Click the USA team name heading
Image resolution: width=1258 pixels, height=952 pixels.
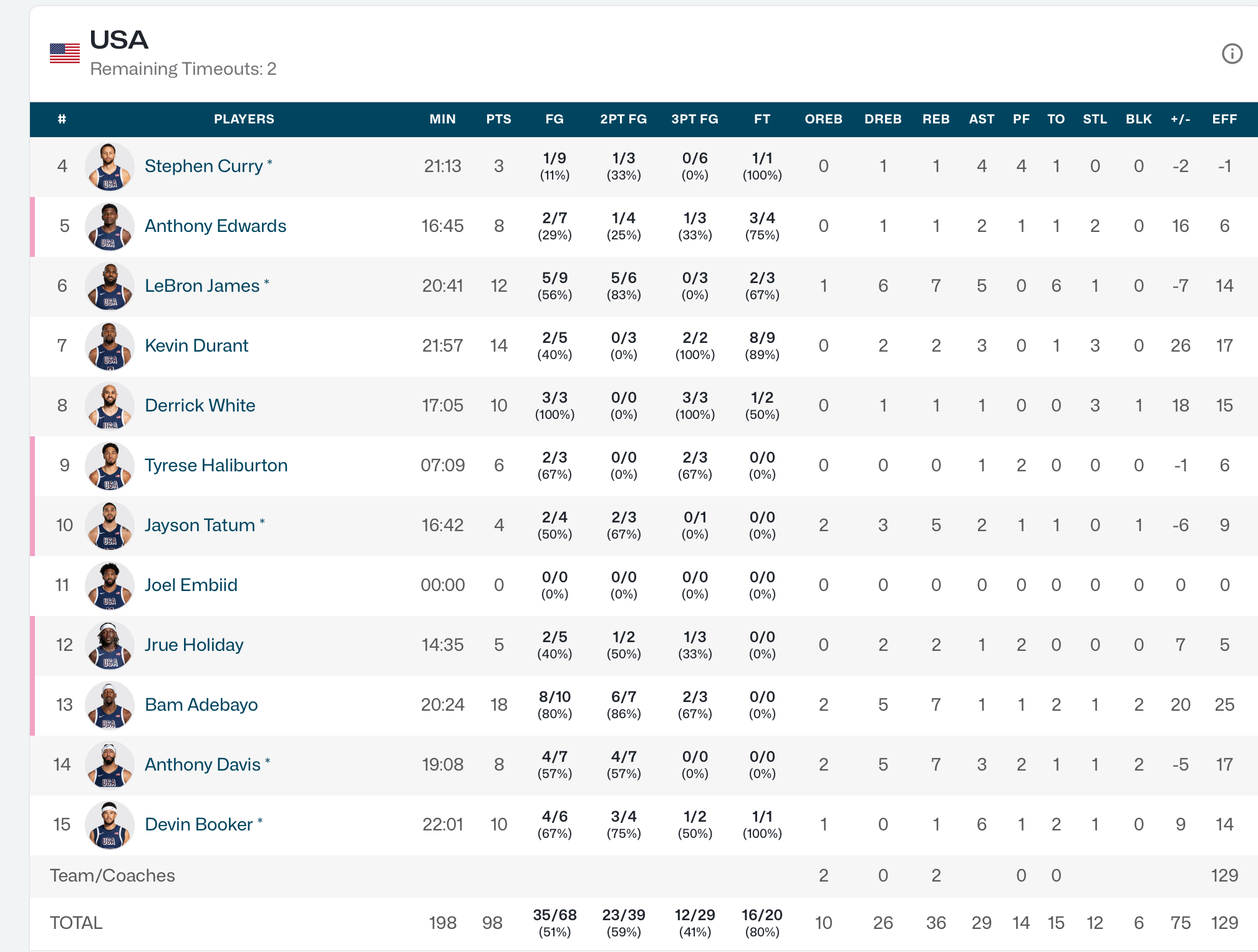point(119,40)
